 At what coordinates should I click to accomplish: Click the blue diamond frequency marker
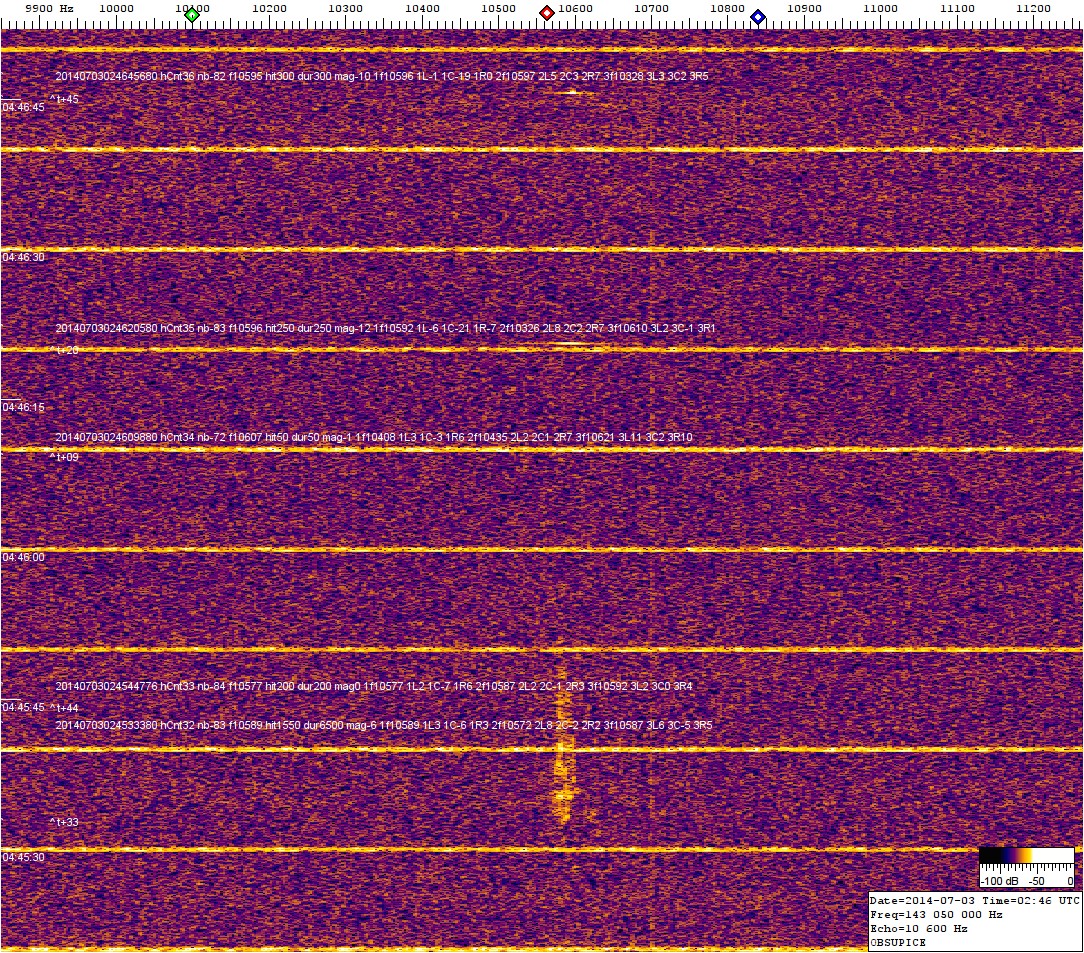(758, 17)
